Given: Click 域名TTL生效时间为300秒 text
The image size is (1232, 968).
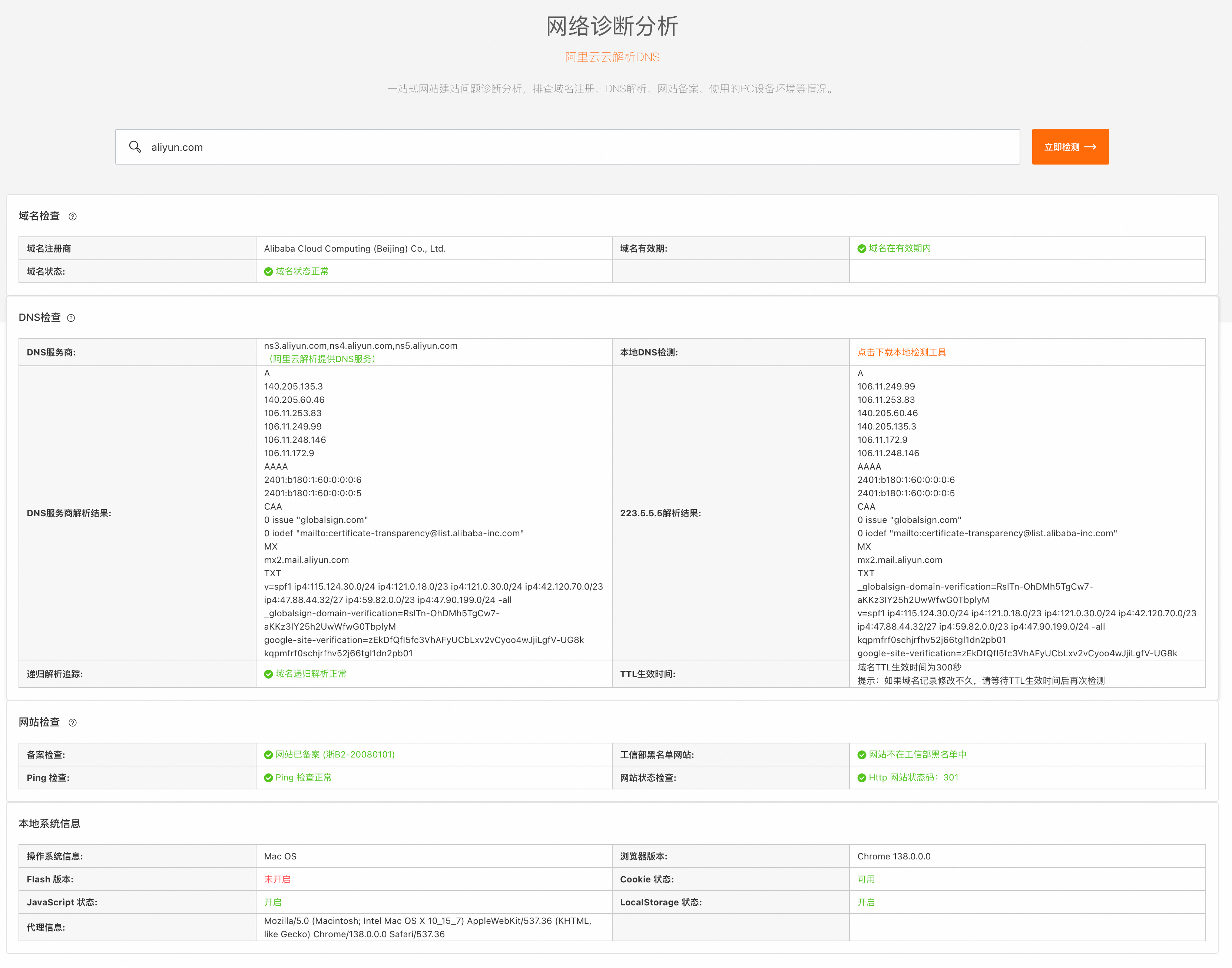Looking at the screenshot, I should coord(909,667).
